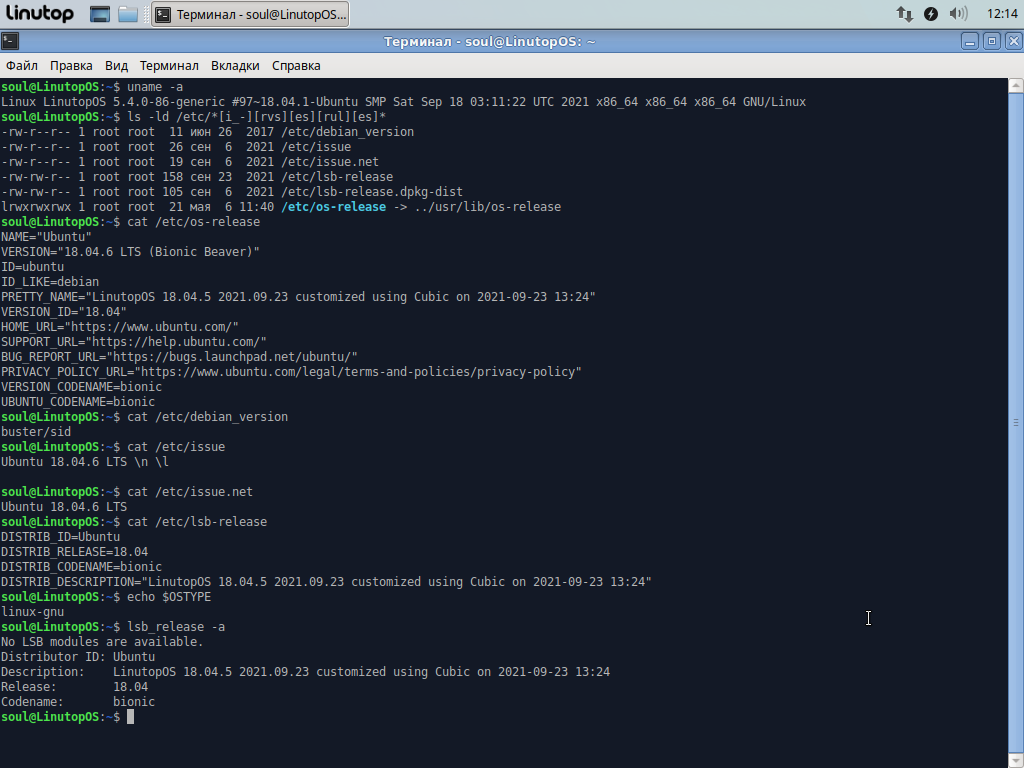Click the 'echo $OSTYPE' command
1024x768 pixels.
coord(169,598)
